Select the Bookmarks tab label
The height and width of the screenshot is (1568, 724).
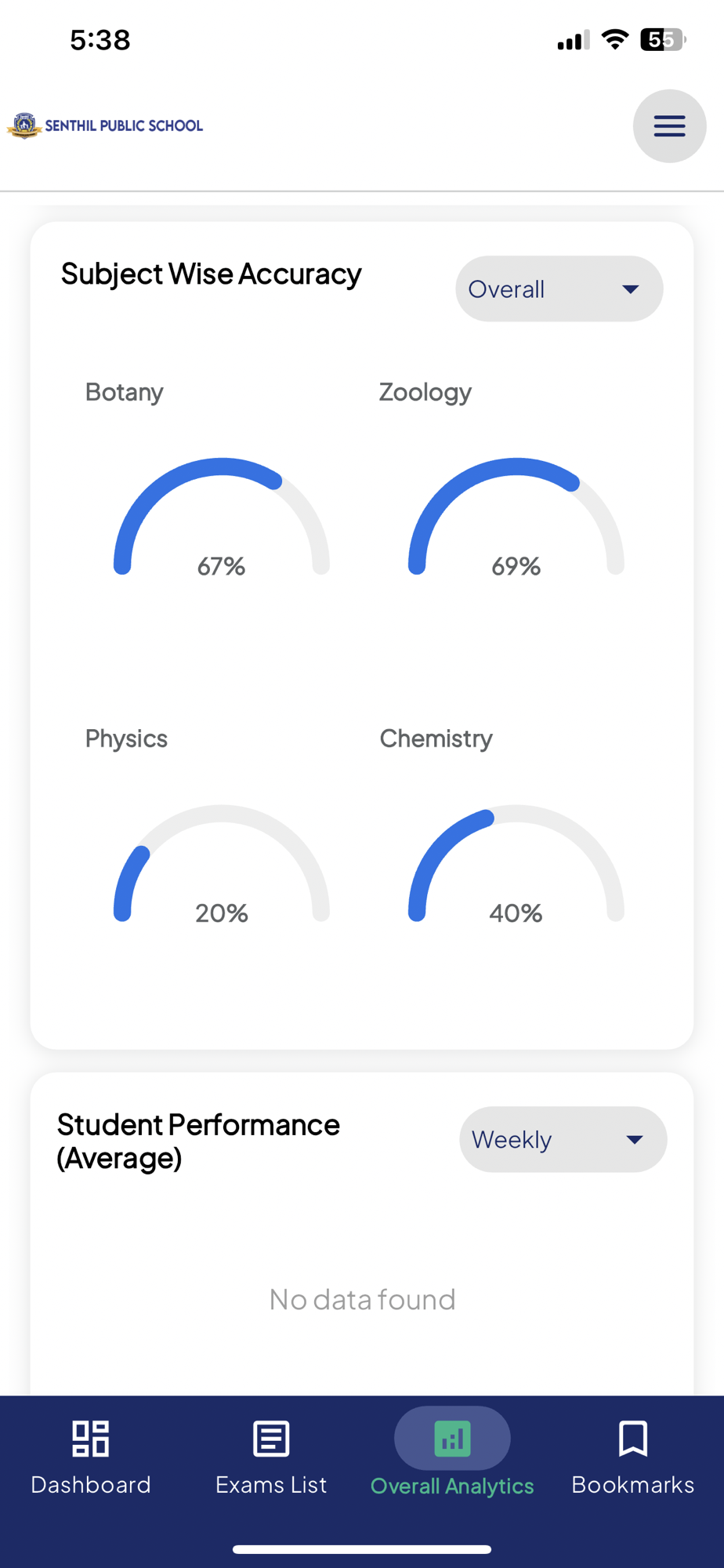(632, 1485)
